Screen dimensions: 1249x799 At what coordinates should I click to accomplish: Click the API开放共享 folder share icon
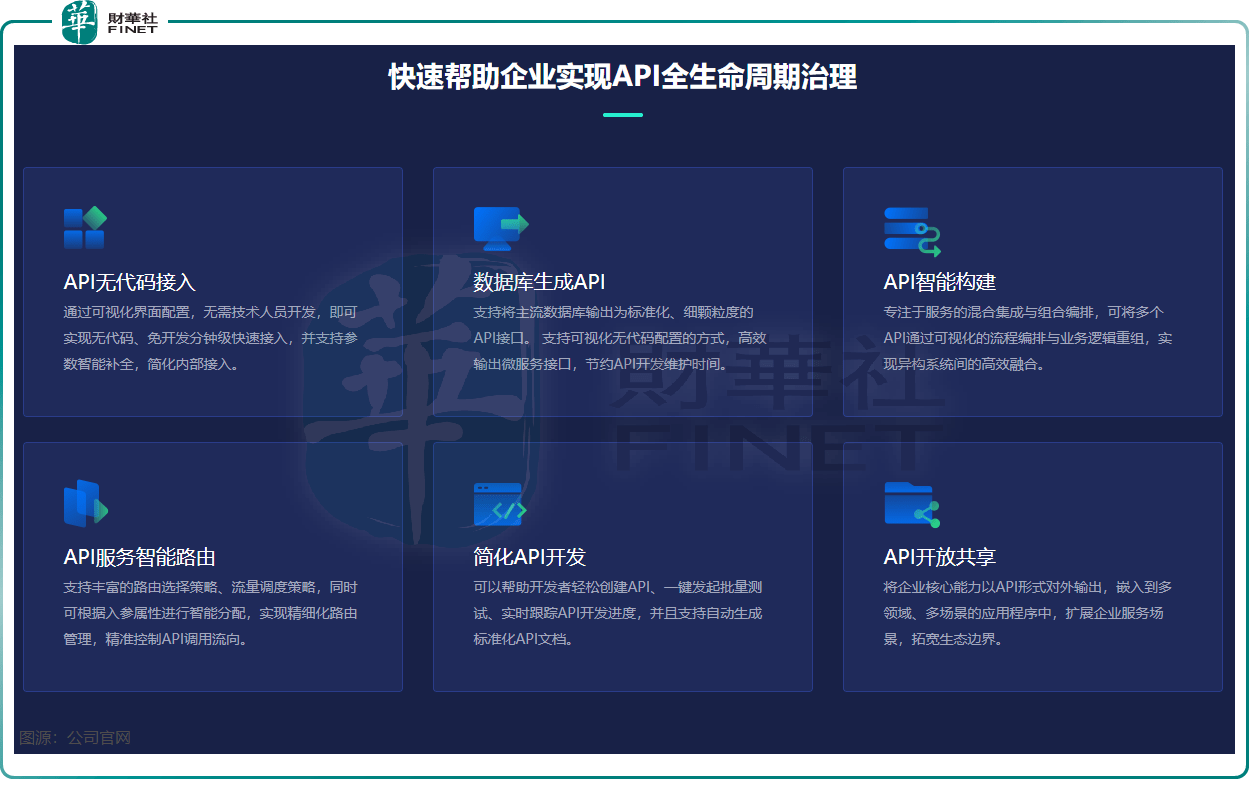click(911, 504)
